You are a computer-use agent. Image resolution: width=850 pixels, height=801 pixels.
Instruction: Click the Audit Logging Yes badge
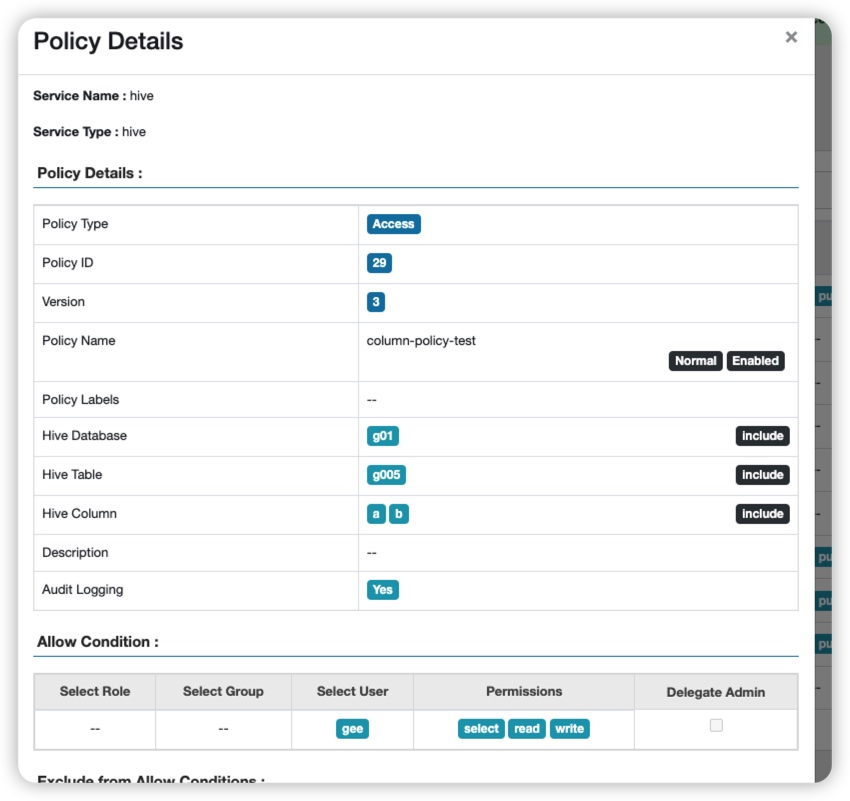point(382,590)
